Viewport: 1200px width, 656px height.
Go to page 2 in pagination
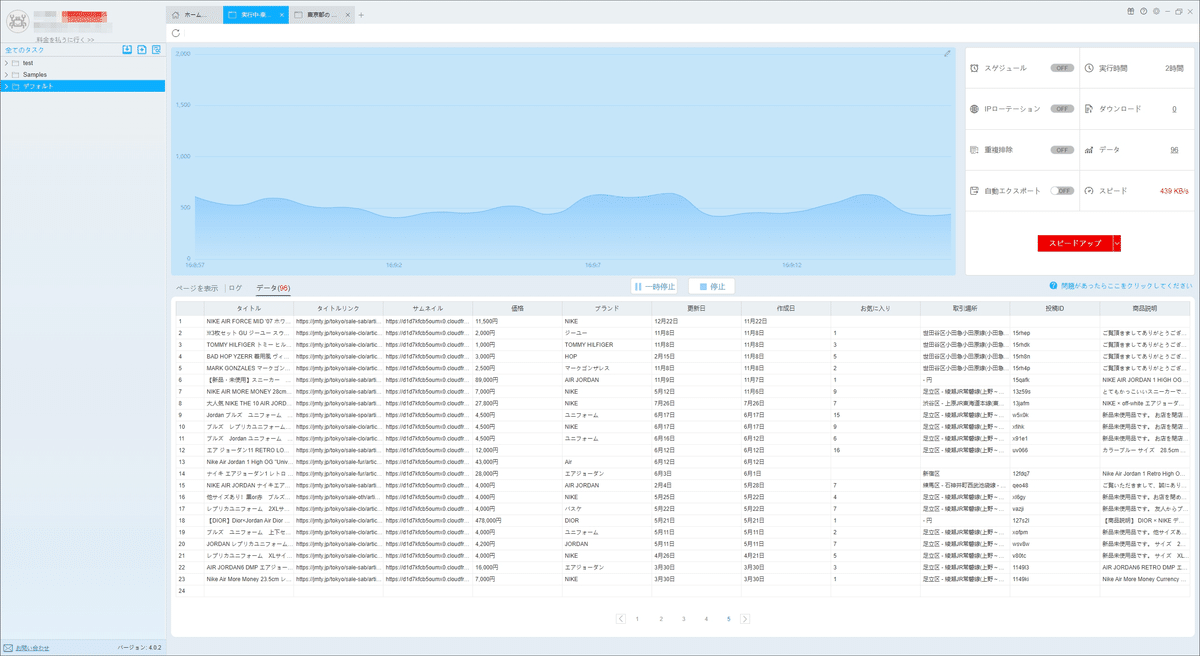[661, 619]
